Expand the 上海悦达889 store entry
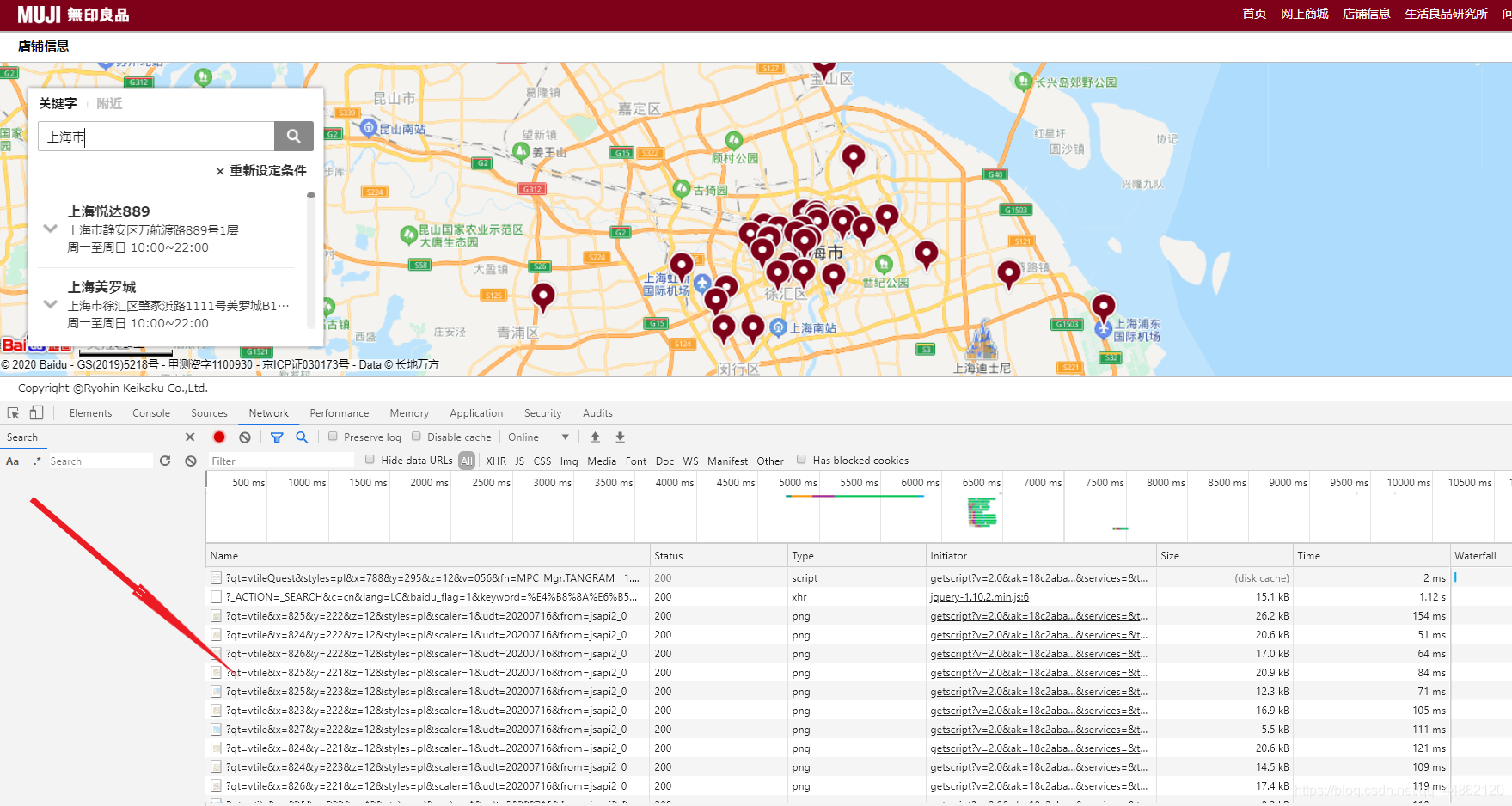Screen dimensions: 1512x806 [51, 229]
